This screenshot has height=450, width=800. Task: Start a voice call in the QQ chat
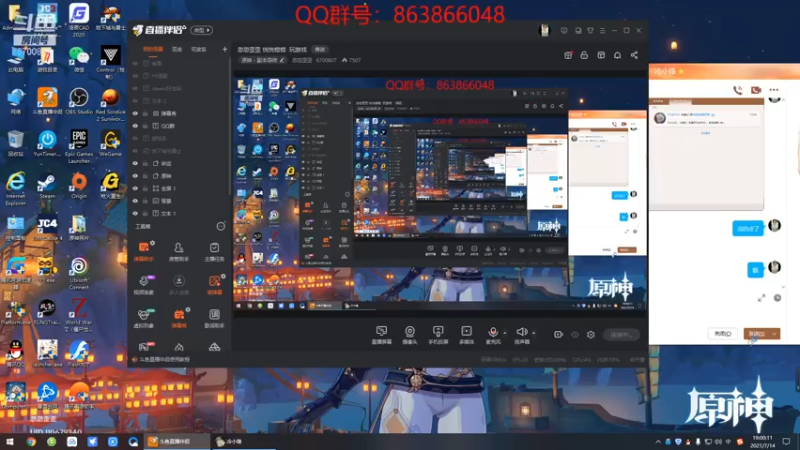tap(738, 90)
